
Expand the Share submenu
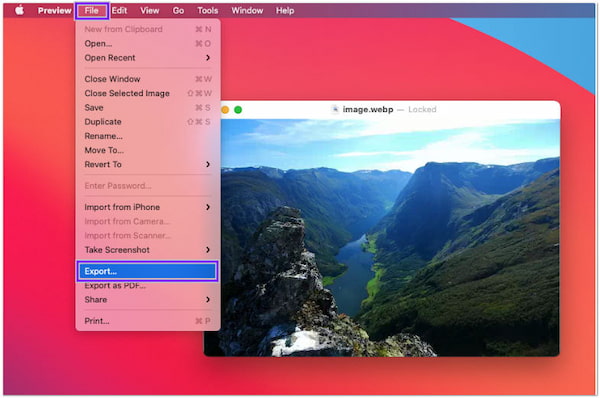point(148,300)
